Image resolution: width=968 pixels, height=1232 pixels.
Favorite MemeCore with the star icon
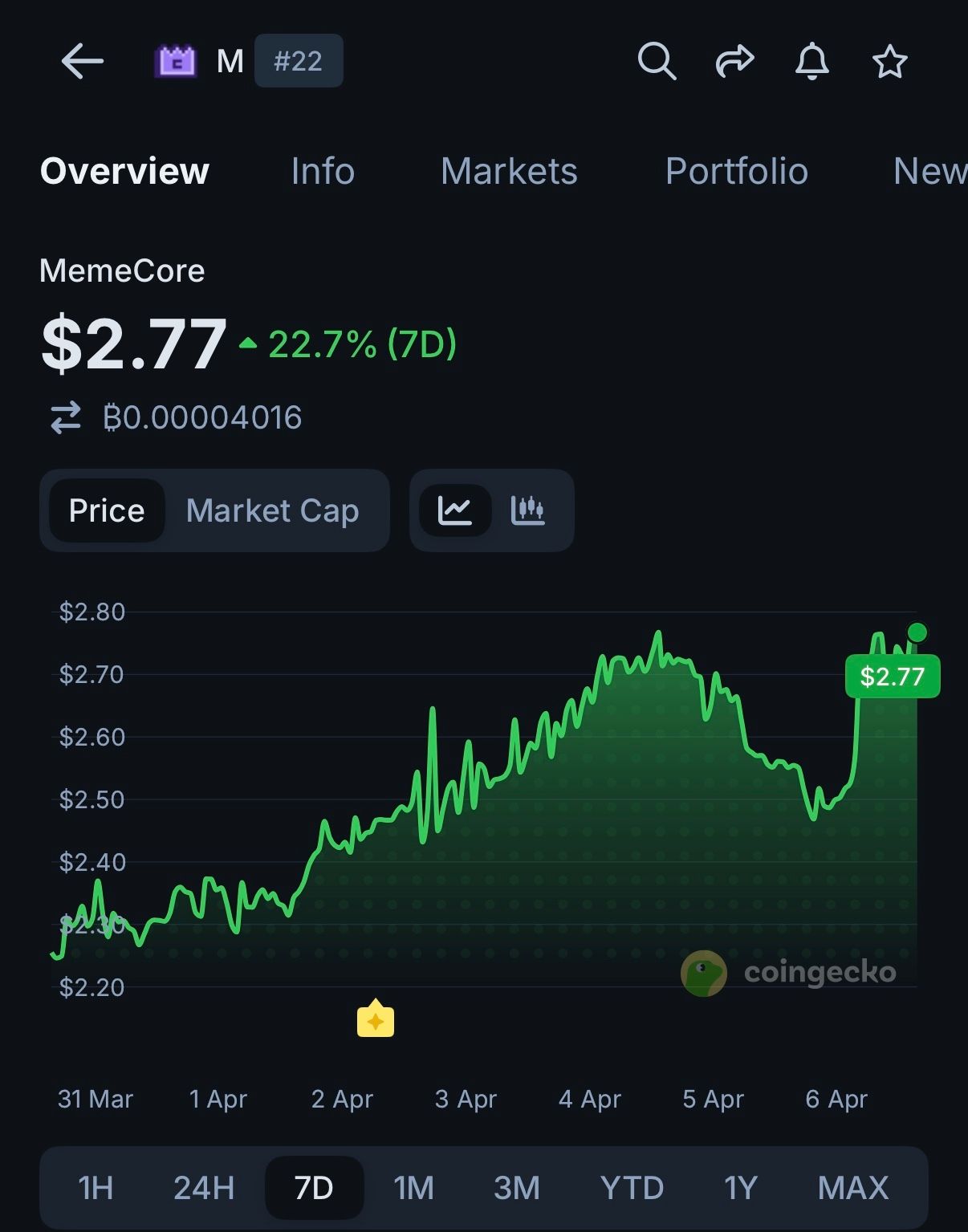click(889, 61)
